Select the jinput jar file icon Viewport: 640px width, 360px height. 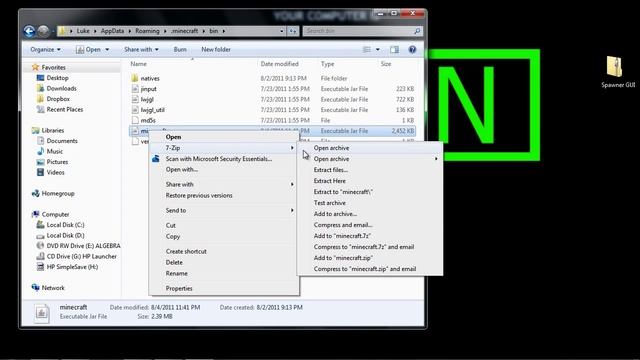(135, 89)
